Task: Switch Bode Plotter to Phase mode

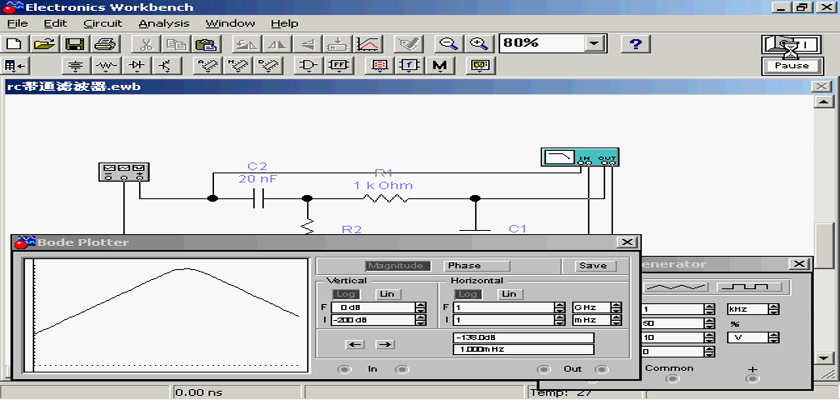Action: pyautogui.click(x=477, y=266)
